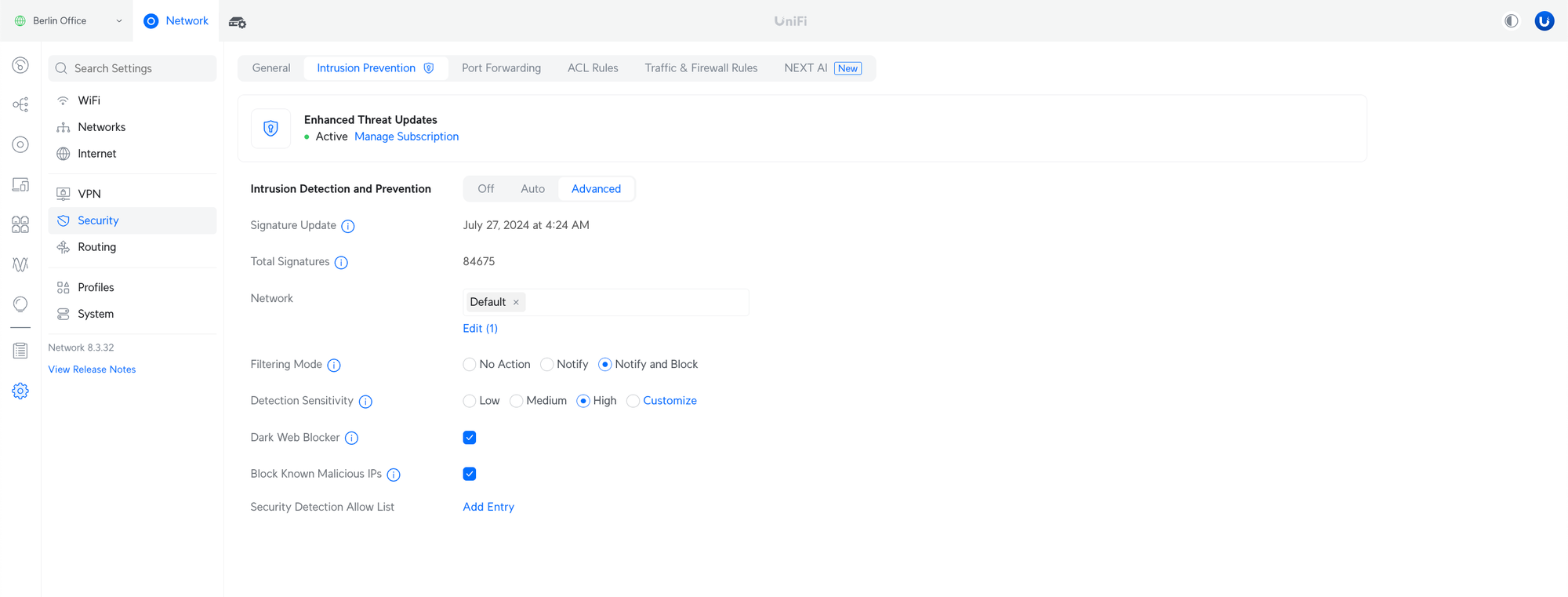Click the user account avatar icon
The width and height of the screenshot is (1568, 597).
1544,21
